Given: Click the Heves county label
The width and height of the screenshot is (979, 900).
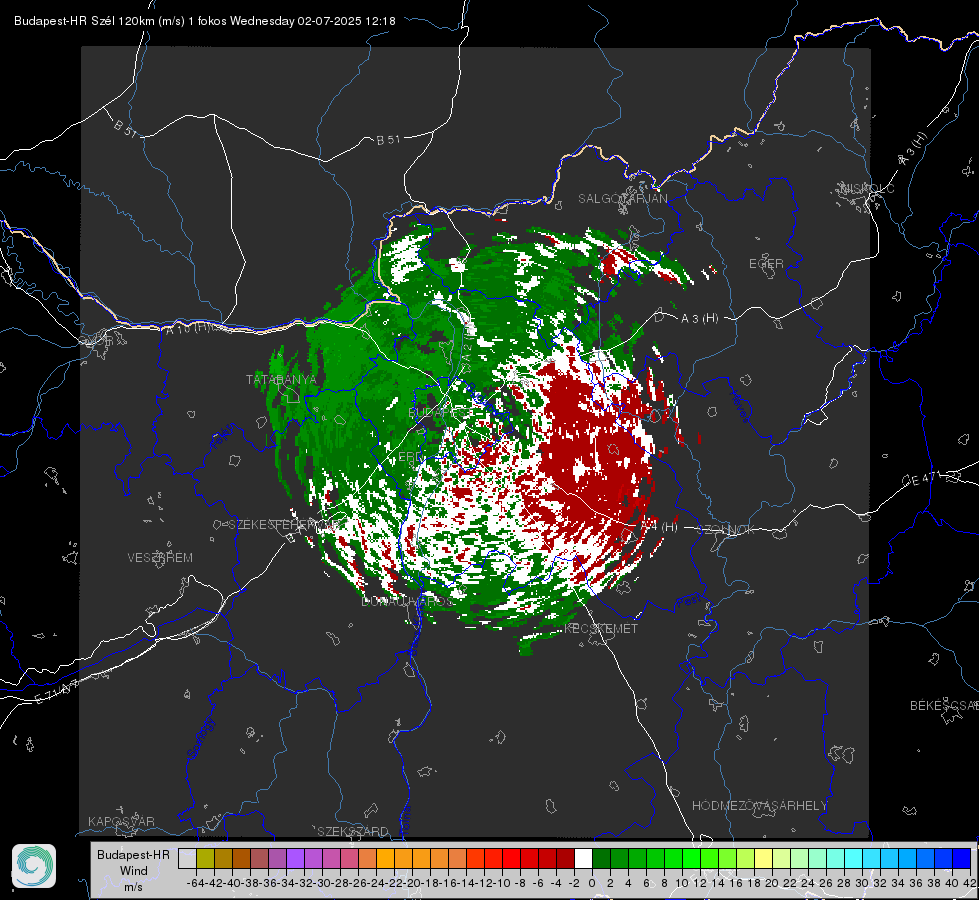Looking at the screenshot, I should click(739, 407).
